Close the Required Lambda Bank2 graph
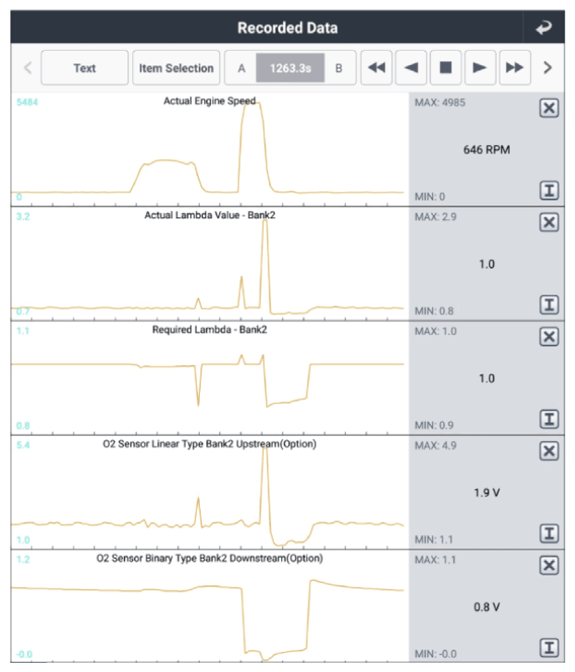Screen dimensions: 575x672 coord(549,337)
